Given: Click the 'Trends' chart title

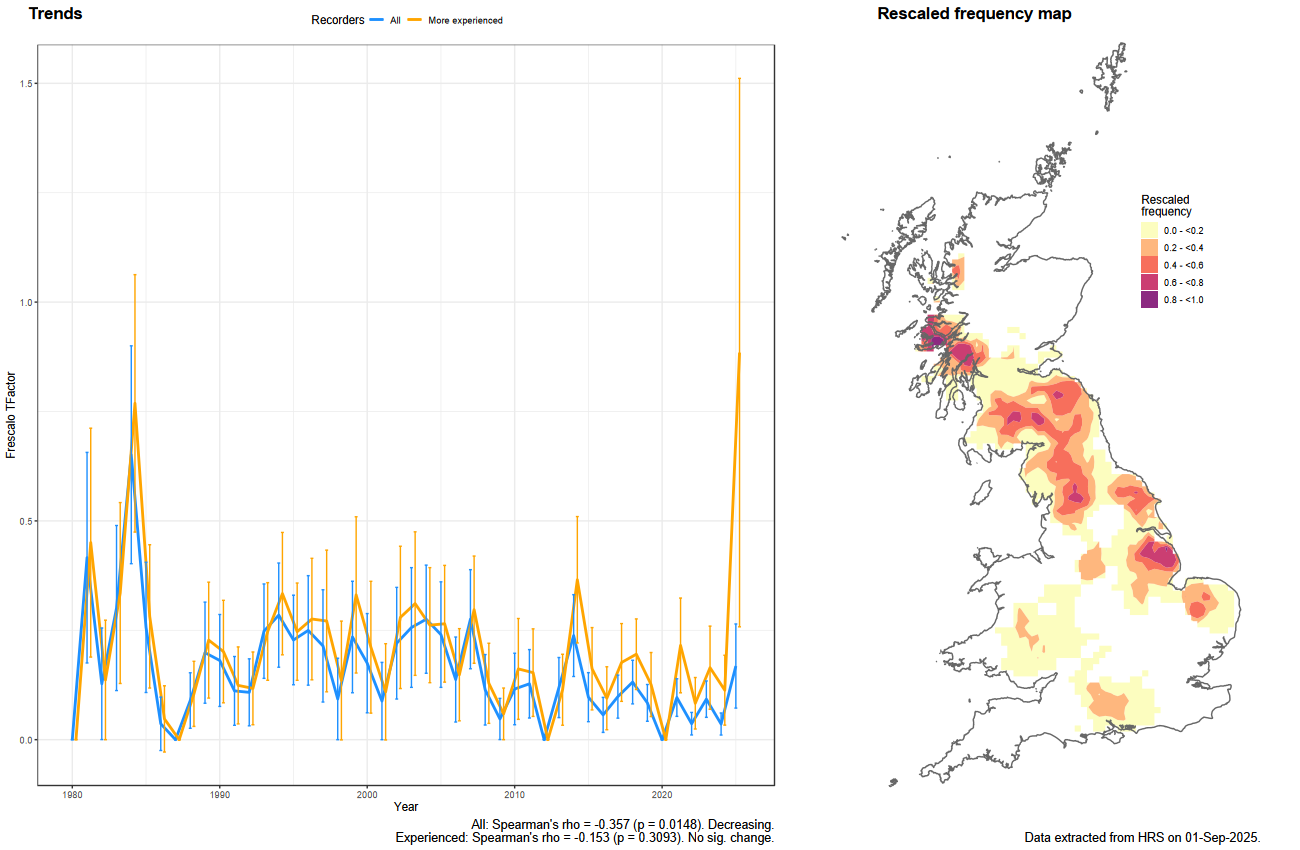Looking at the screenshot, I should click(x=56, y=14).
